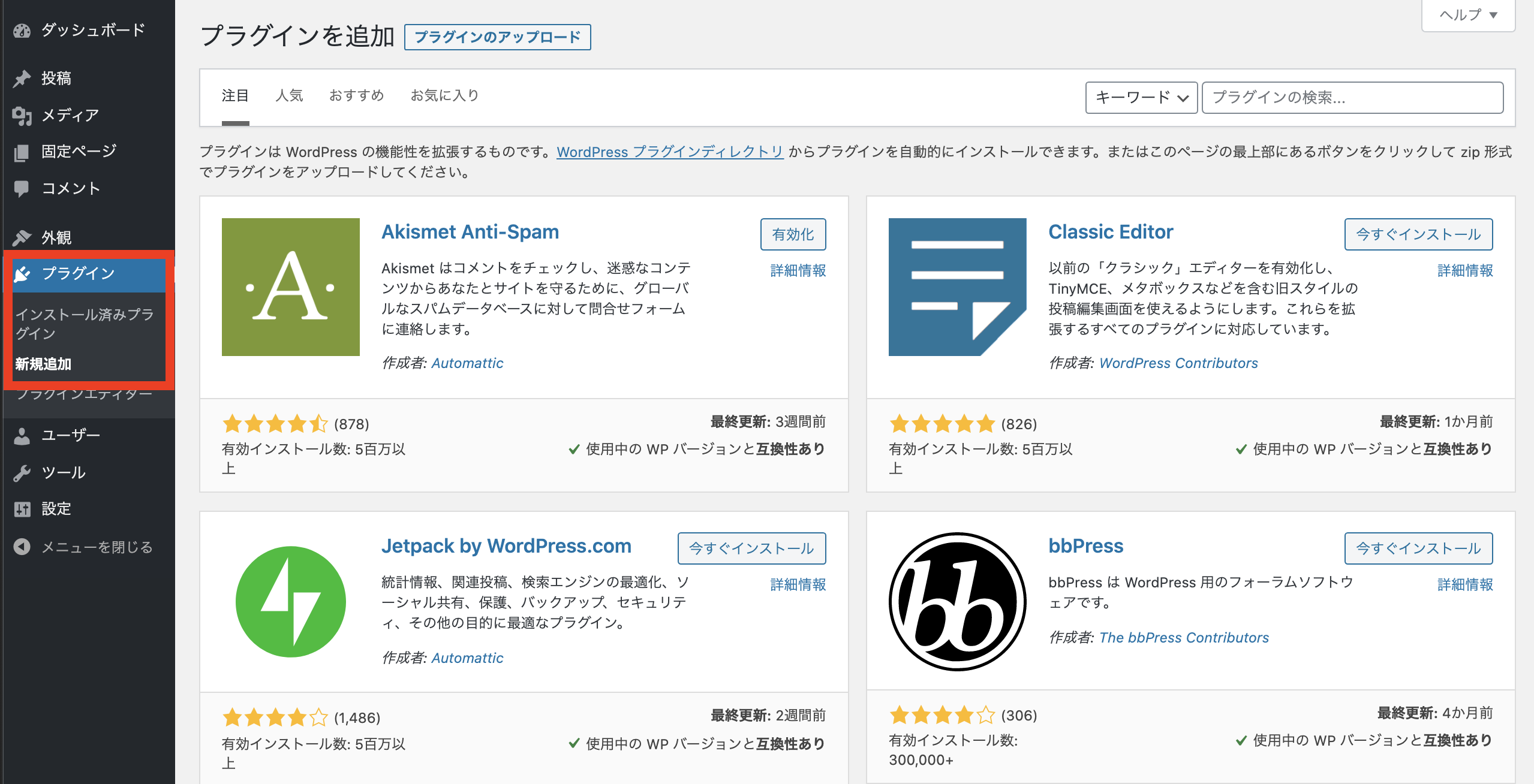Open インストール済みプラグイン submenu item
This screenshot has width=1534, height=784.
tap(85, 324)
